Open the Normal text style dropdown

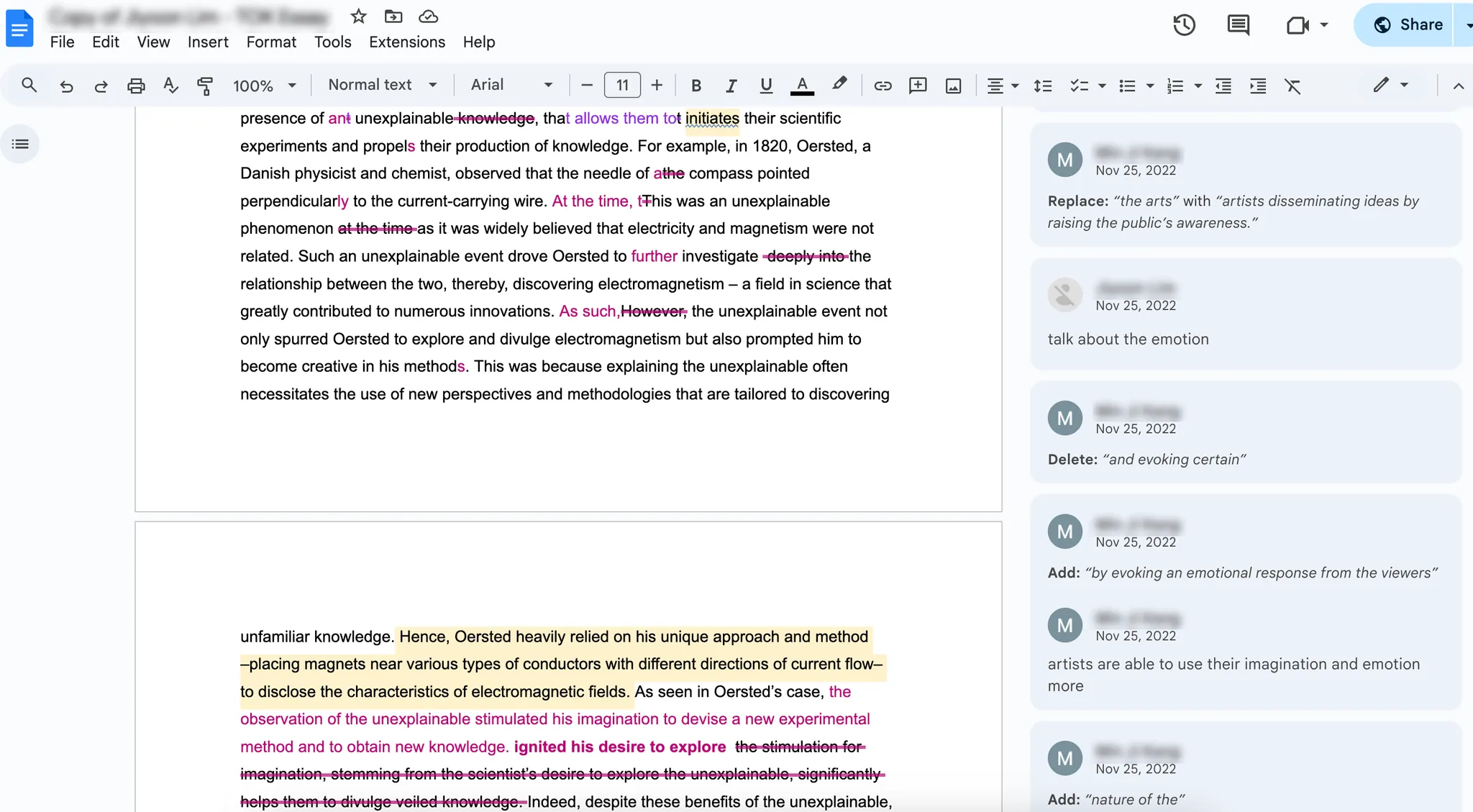(x=382, y=85)
